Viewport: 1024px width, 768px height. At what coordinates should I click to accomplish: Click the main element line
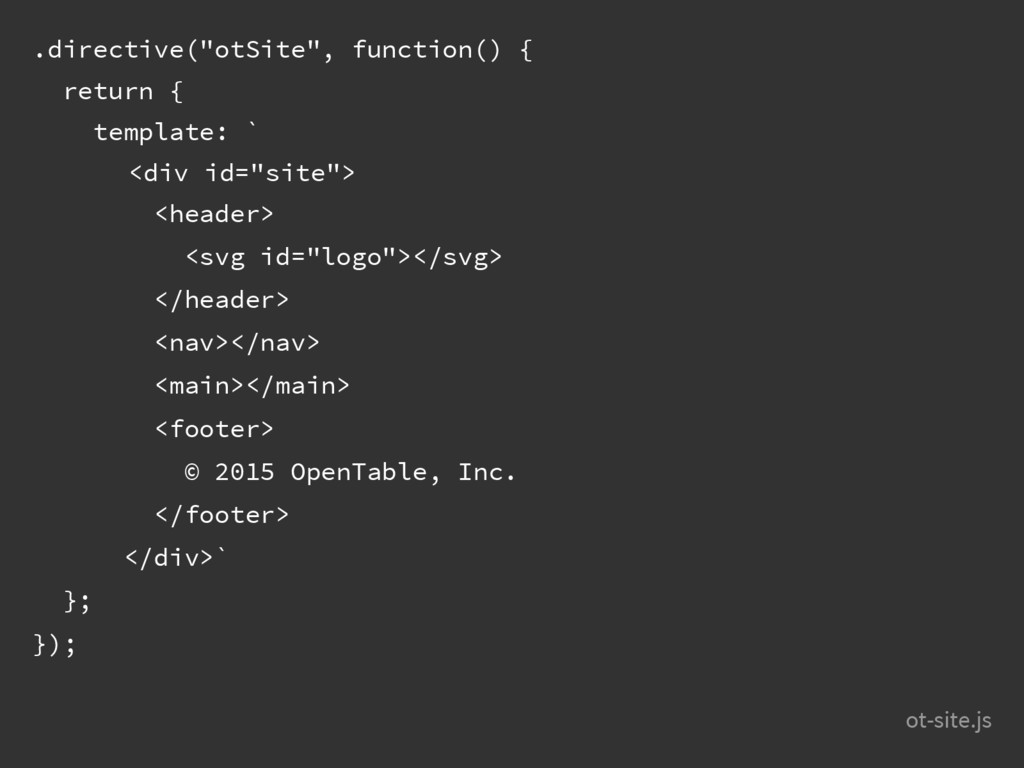pos(253,385)
